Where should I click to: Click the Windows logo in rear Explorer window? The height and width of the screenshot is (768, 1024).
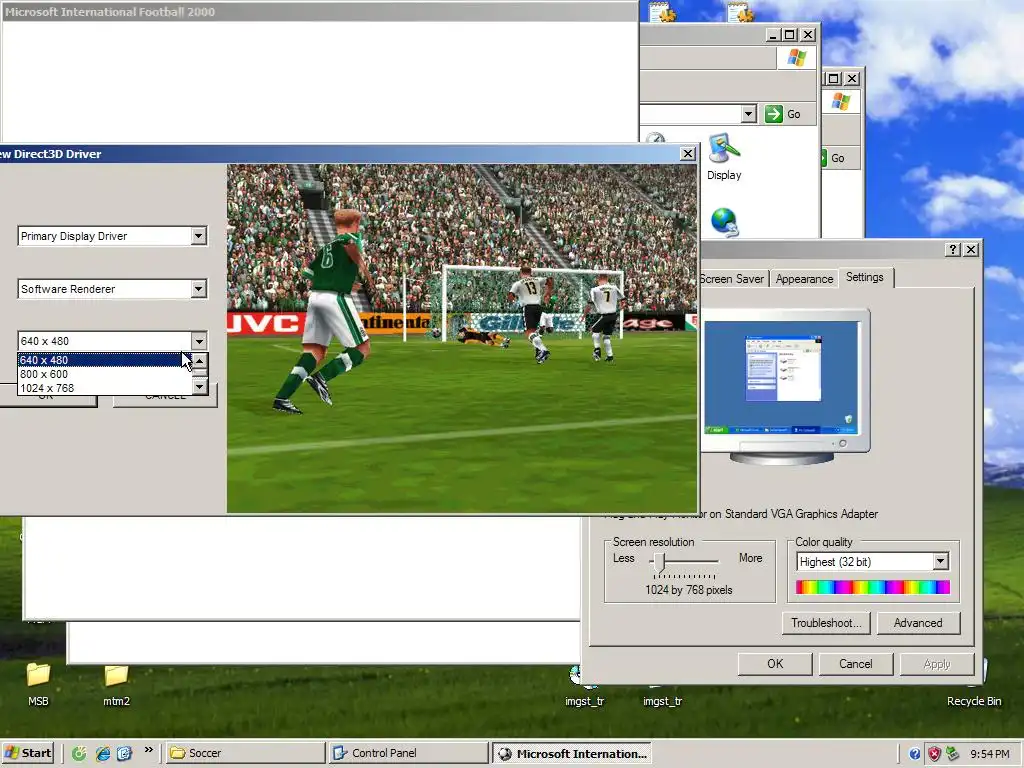coord(840,102)
